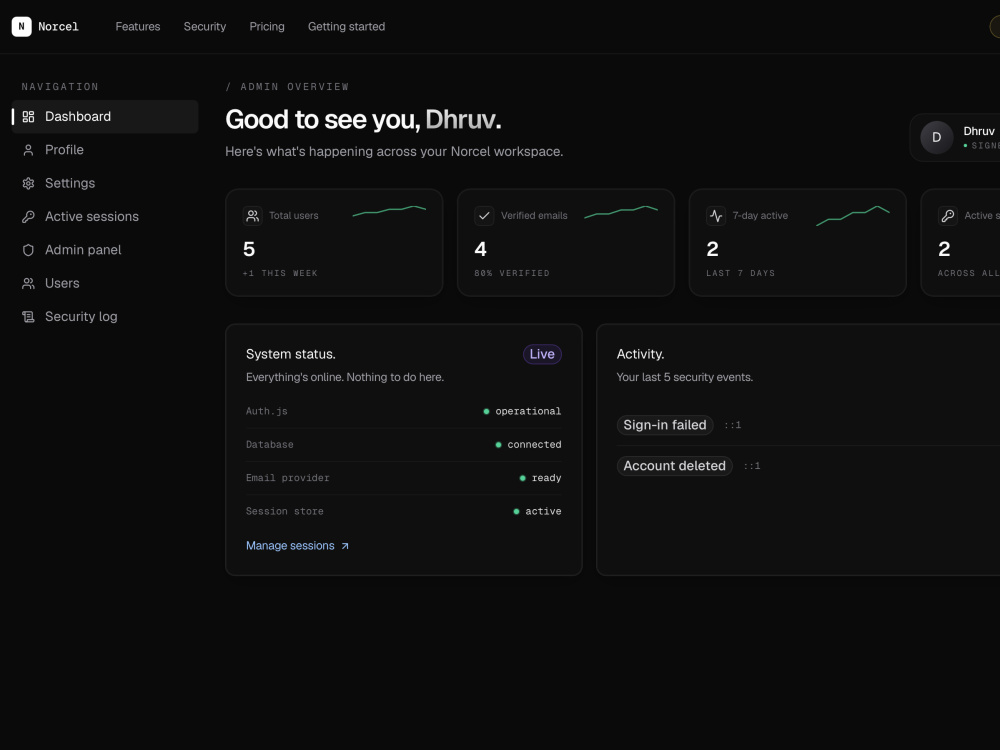1000x750 pixels.
Task: Open the Features menu item
Action: [138, 26]
